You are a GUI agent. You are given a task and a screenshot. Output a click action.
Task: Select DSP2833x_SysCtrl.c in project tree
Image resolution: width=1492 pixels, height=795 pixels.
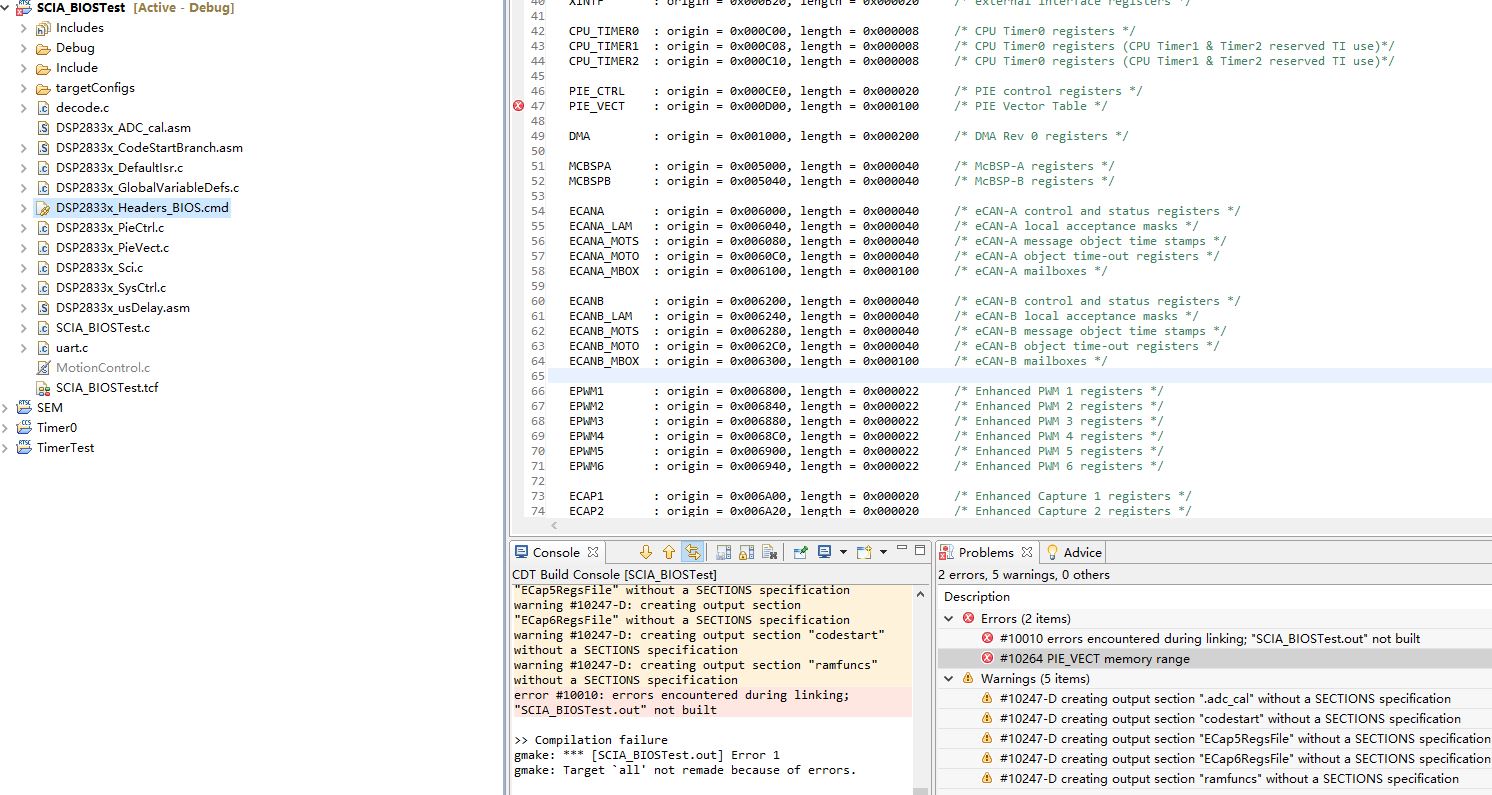(111, 288)
